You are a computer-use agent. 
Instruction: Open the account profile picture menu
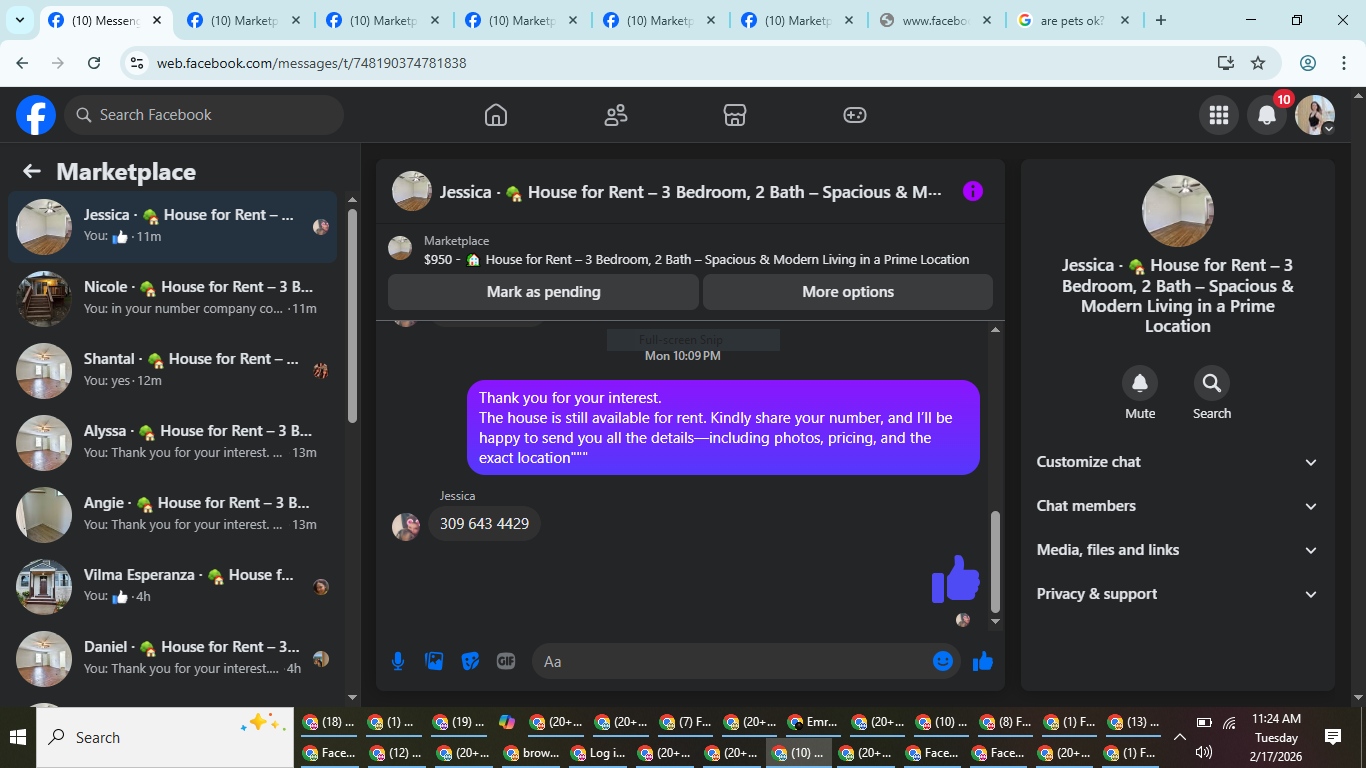pos(1315,115)
